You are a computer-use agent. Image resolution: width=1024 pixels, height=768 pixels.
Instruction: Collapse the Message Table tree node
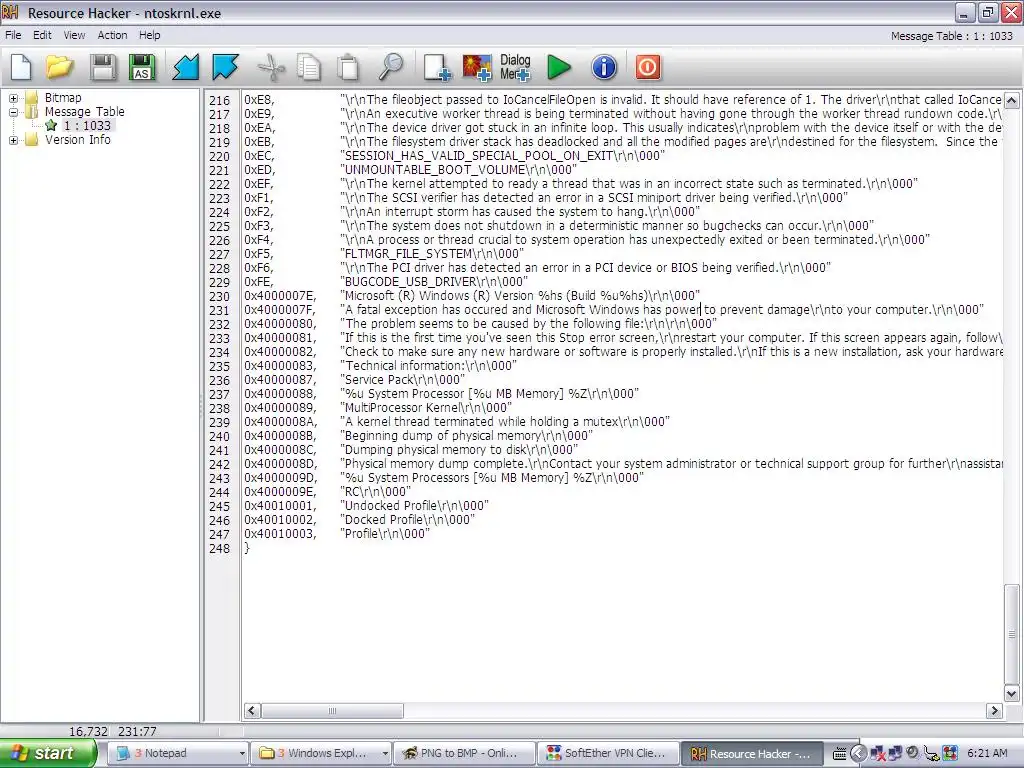pos(13,112)
